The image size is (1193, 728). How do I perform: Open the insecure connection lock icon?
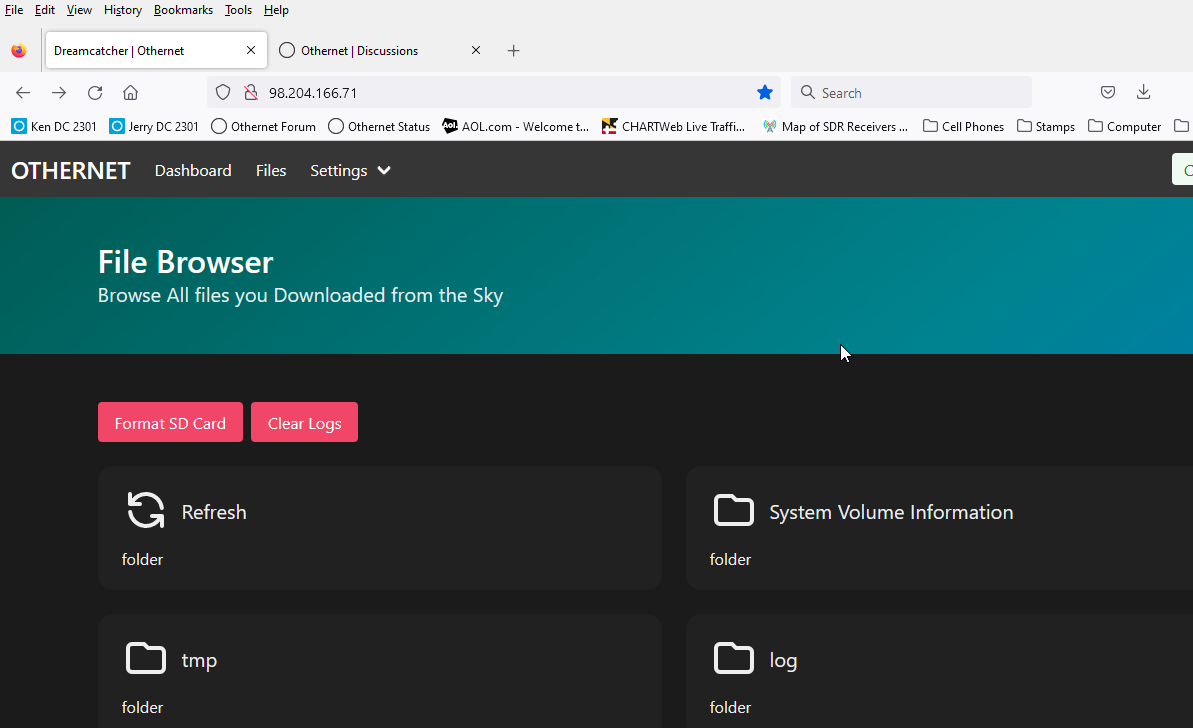250,93
